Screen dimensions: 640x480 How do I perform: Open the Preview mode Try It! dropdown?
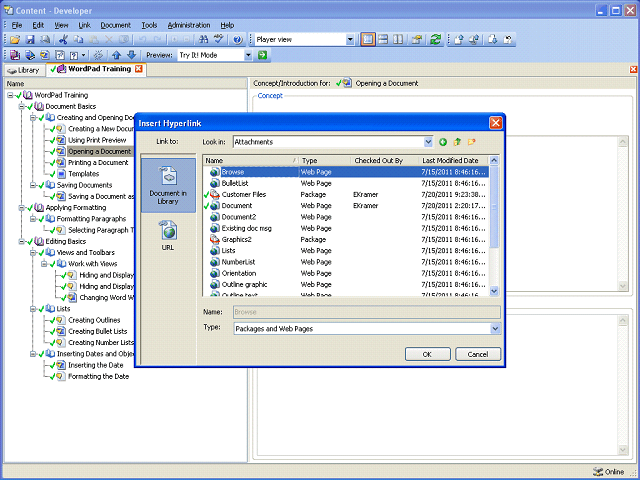pos(248,55)
